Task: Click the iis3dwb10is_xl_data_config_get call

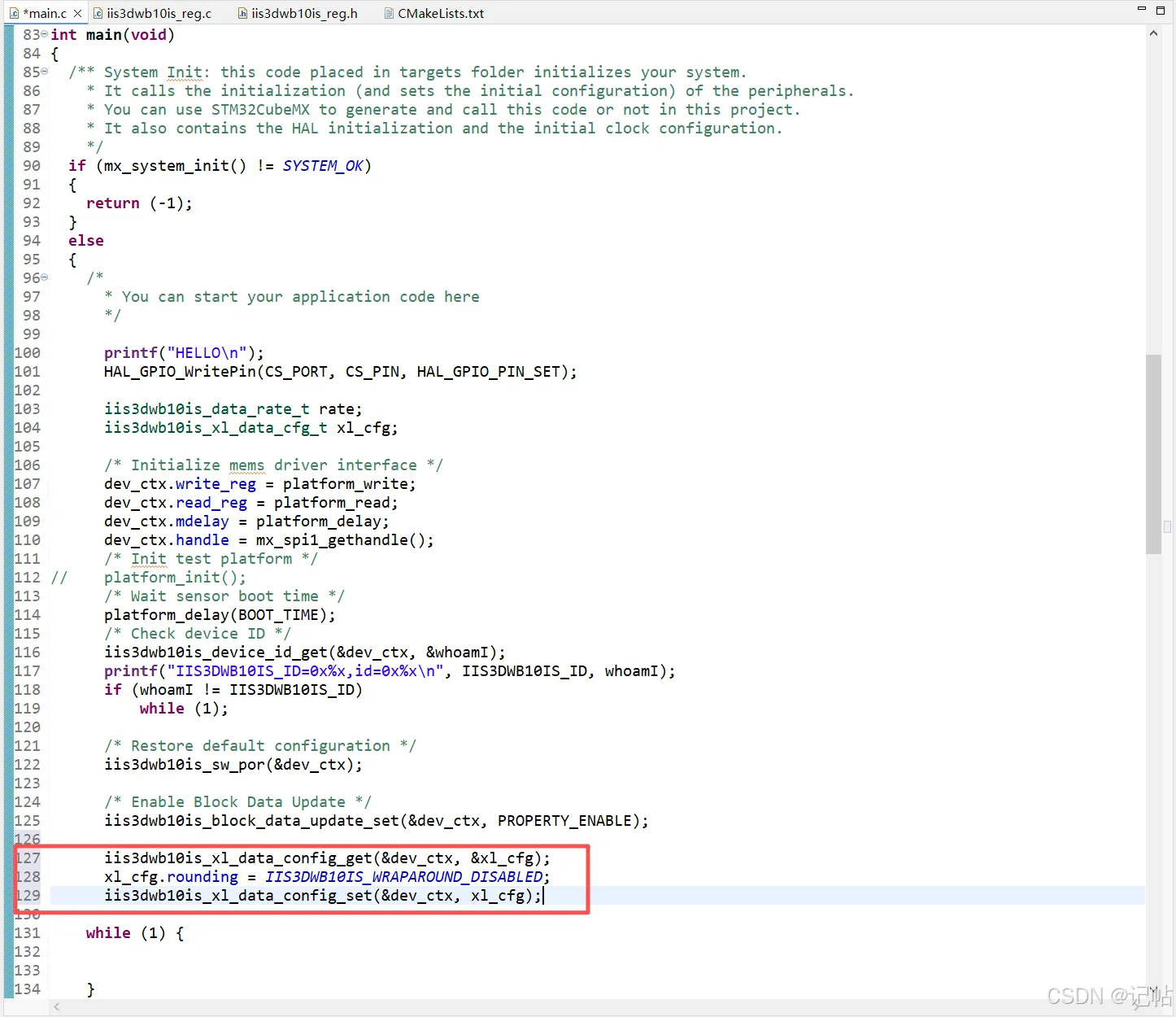Action: [327, 858]
